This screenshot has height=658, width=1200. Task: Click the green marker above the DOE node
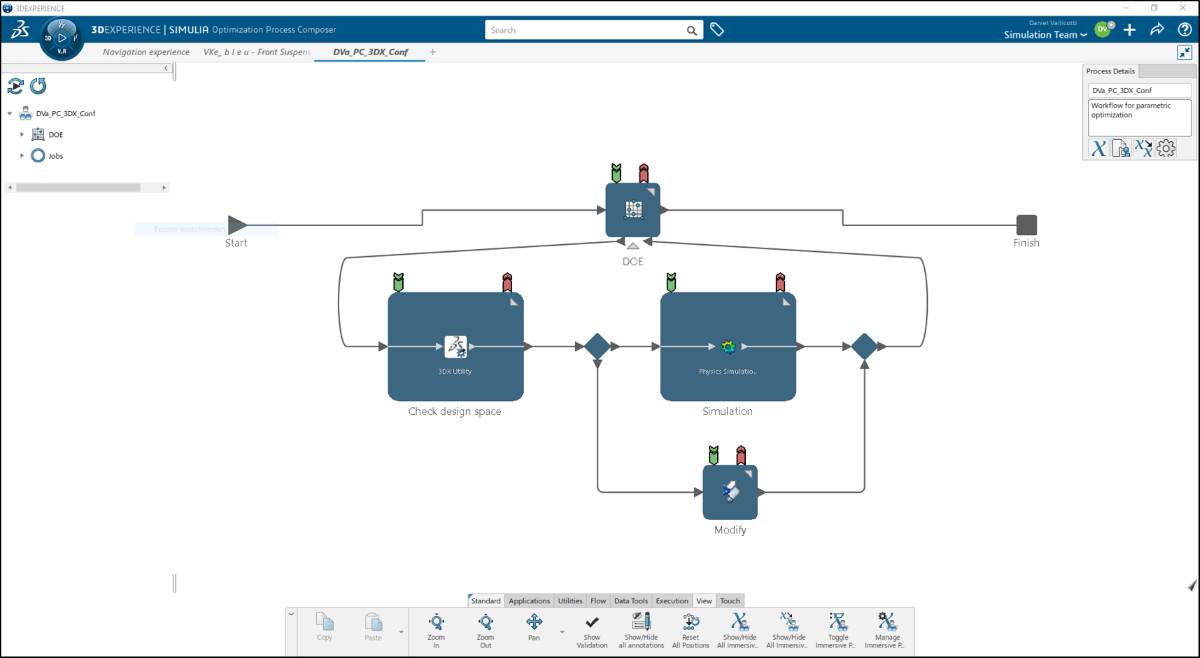coord(616,173)
